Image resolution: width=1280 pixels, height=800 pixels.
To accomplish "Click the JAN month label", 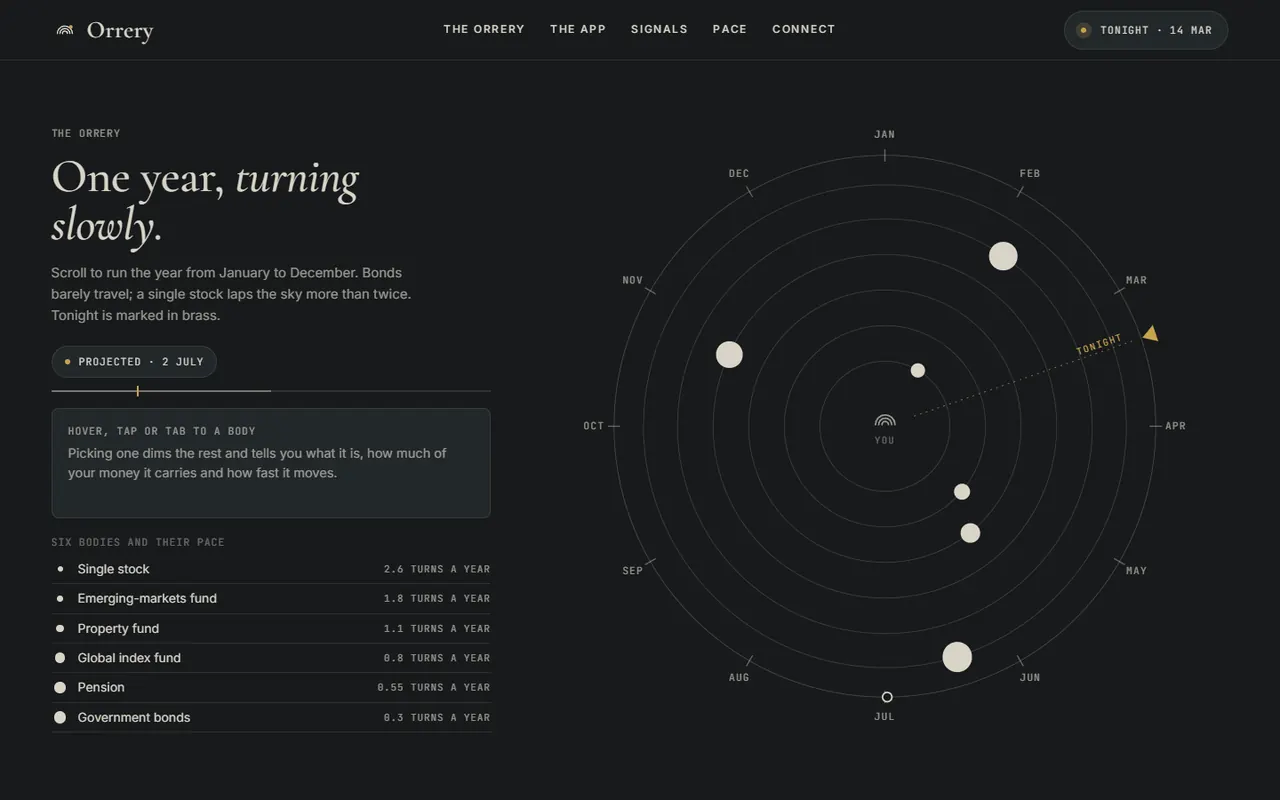I will (x=885, y=134).
